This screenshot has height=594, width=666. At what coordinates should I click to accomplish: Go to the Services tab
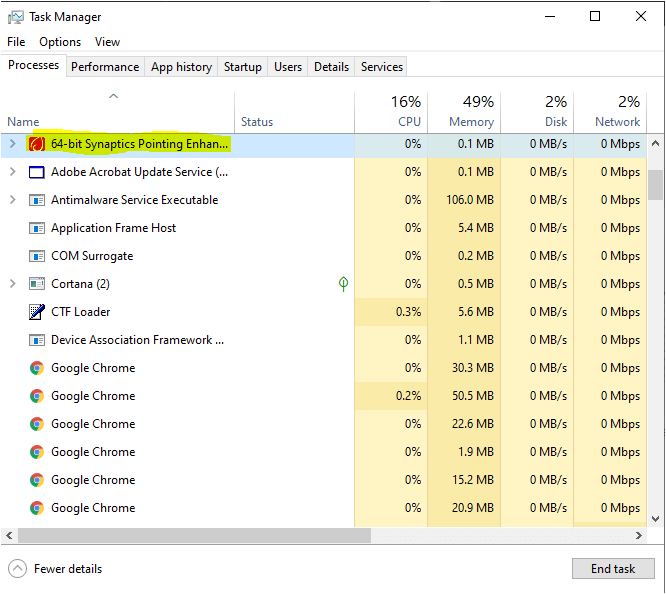381,67
